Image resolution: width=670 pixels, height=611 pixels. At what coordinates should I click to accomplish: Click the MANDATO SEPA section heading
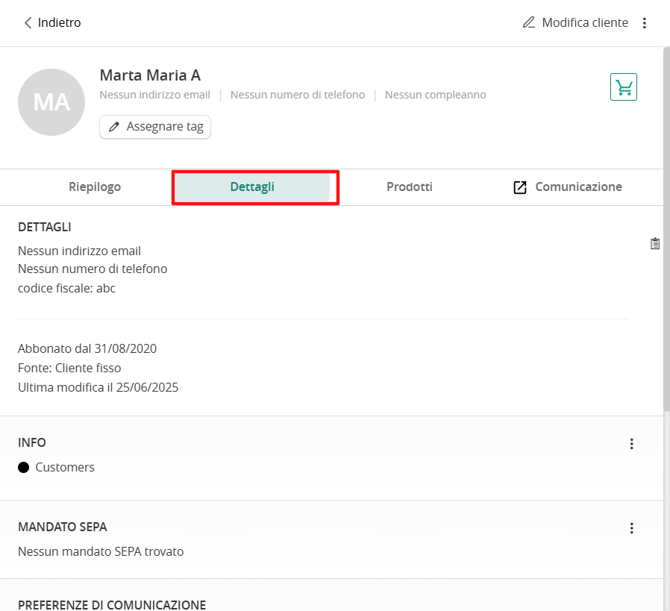(x=62, y=527)
